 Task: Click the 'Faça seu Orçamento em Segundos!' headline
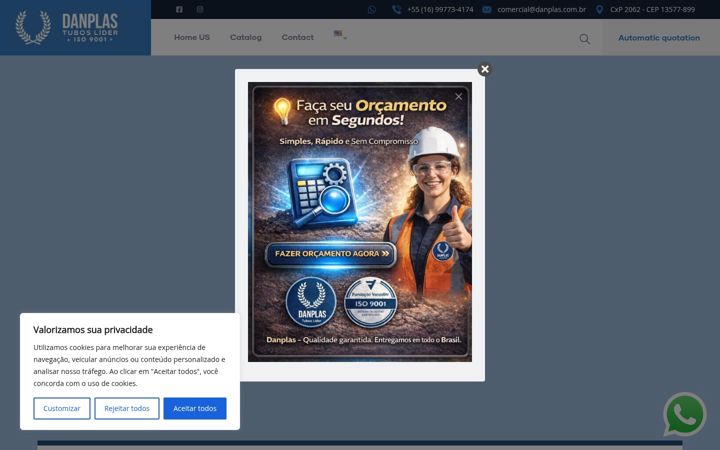[x=371, y=112]
